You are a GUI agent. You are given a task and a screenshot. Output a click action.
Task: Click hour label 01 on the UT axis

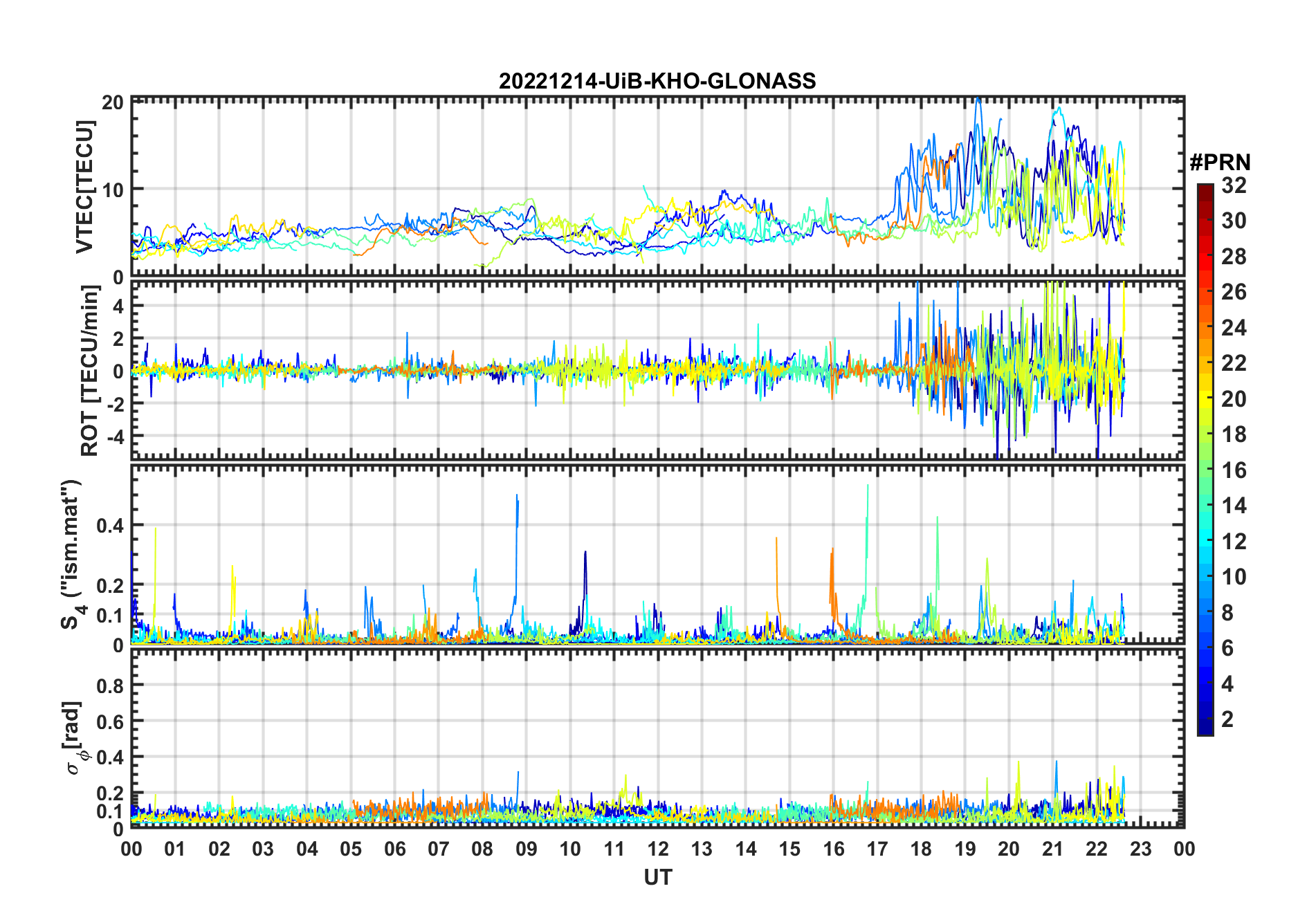(x=175, y=849)
